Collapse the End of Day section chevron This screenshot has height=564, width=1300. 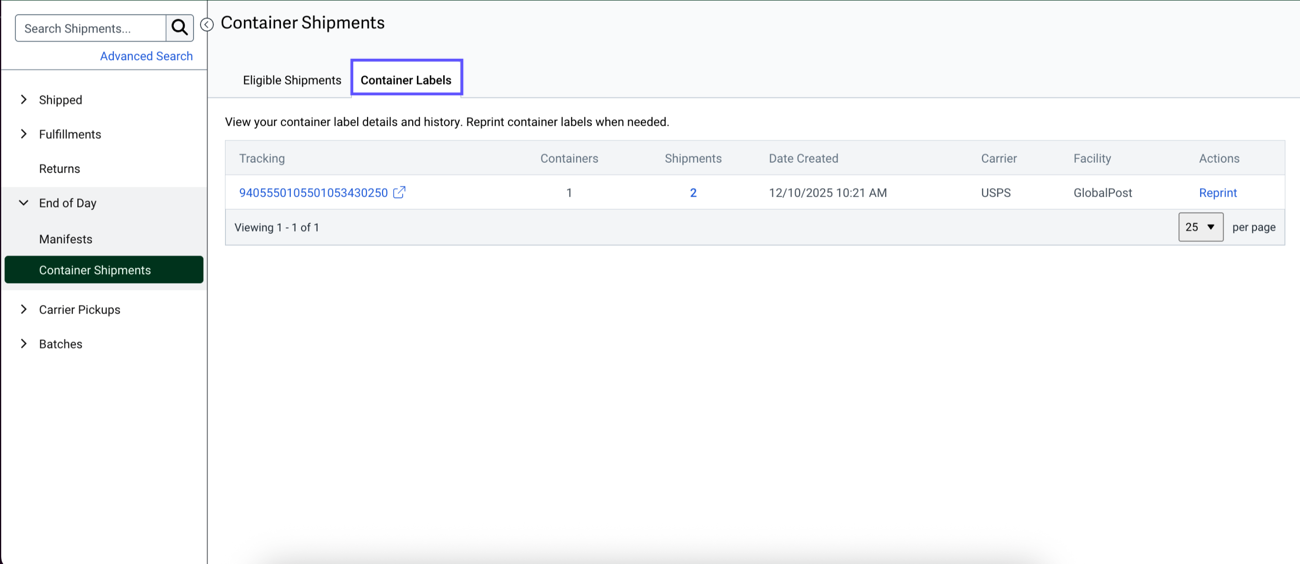pos(24,203)
